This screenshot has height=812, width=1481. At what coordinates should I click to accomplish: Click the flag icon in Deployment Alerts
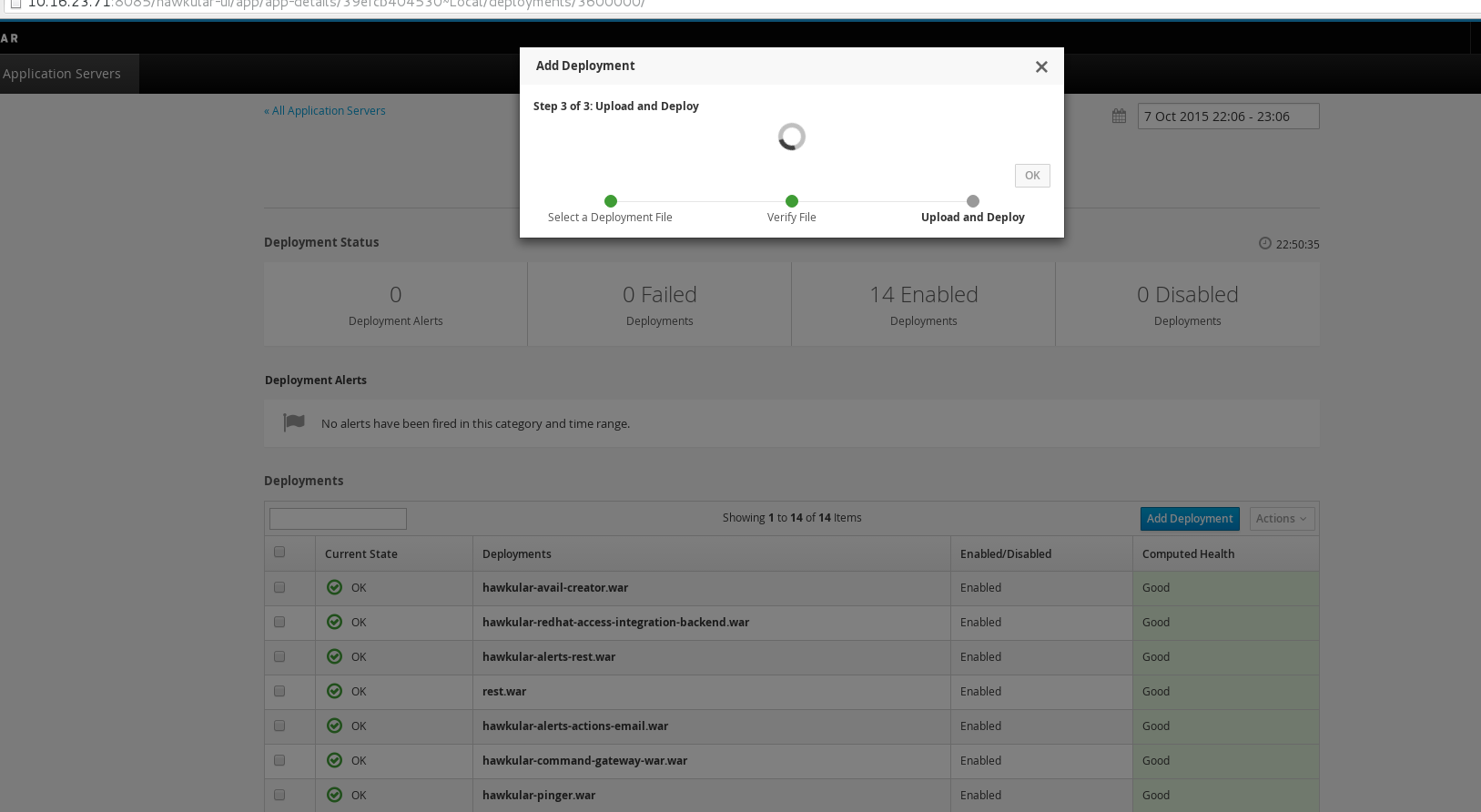294,422
